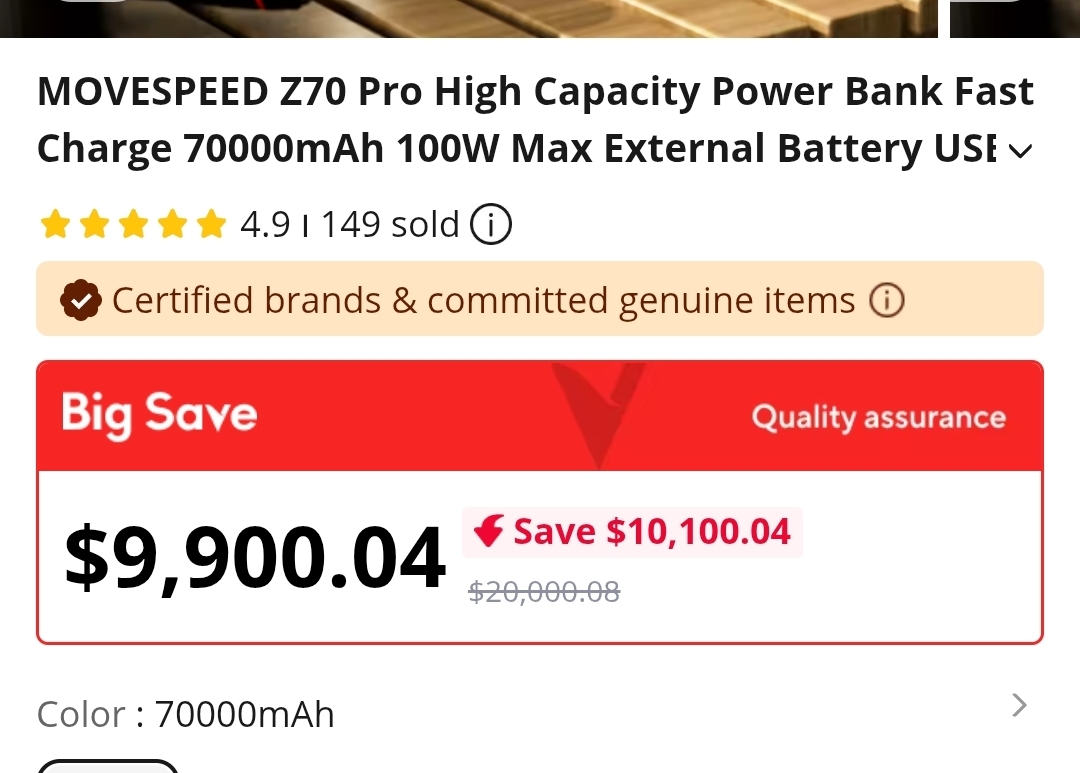Tap the crossed-out $20,000.08 original price
This screenshot has width=1080, height=773.
[x=544, y=592]
